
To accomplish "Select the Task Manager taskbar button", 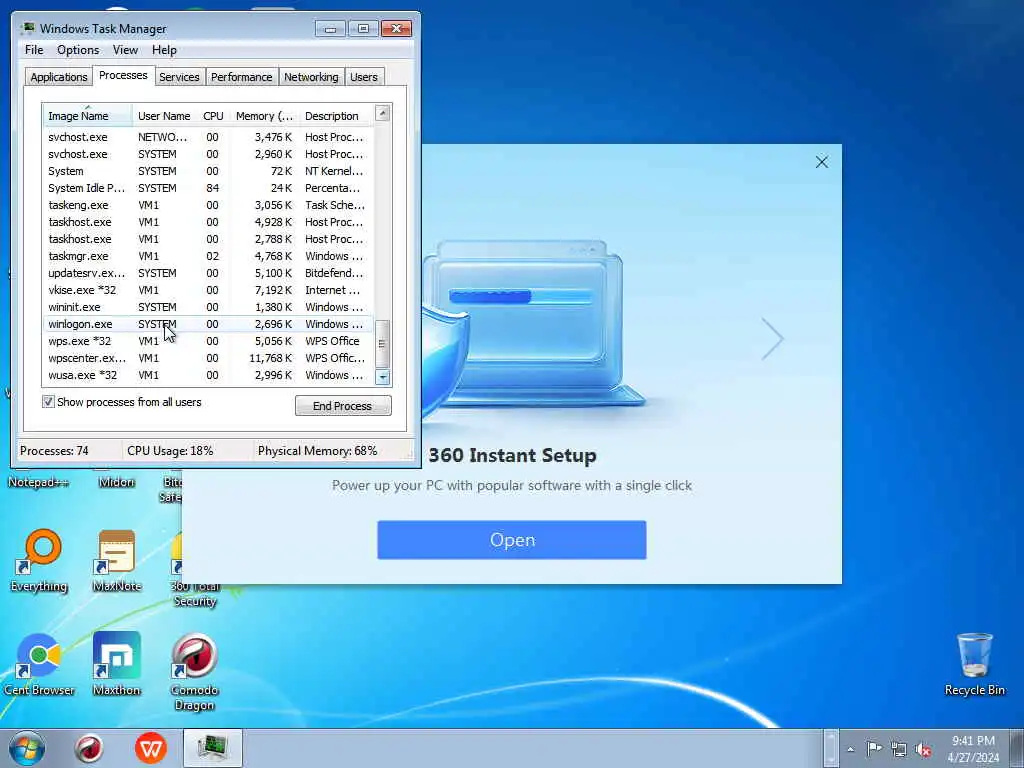I will point(213,748).
